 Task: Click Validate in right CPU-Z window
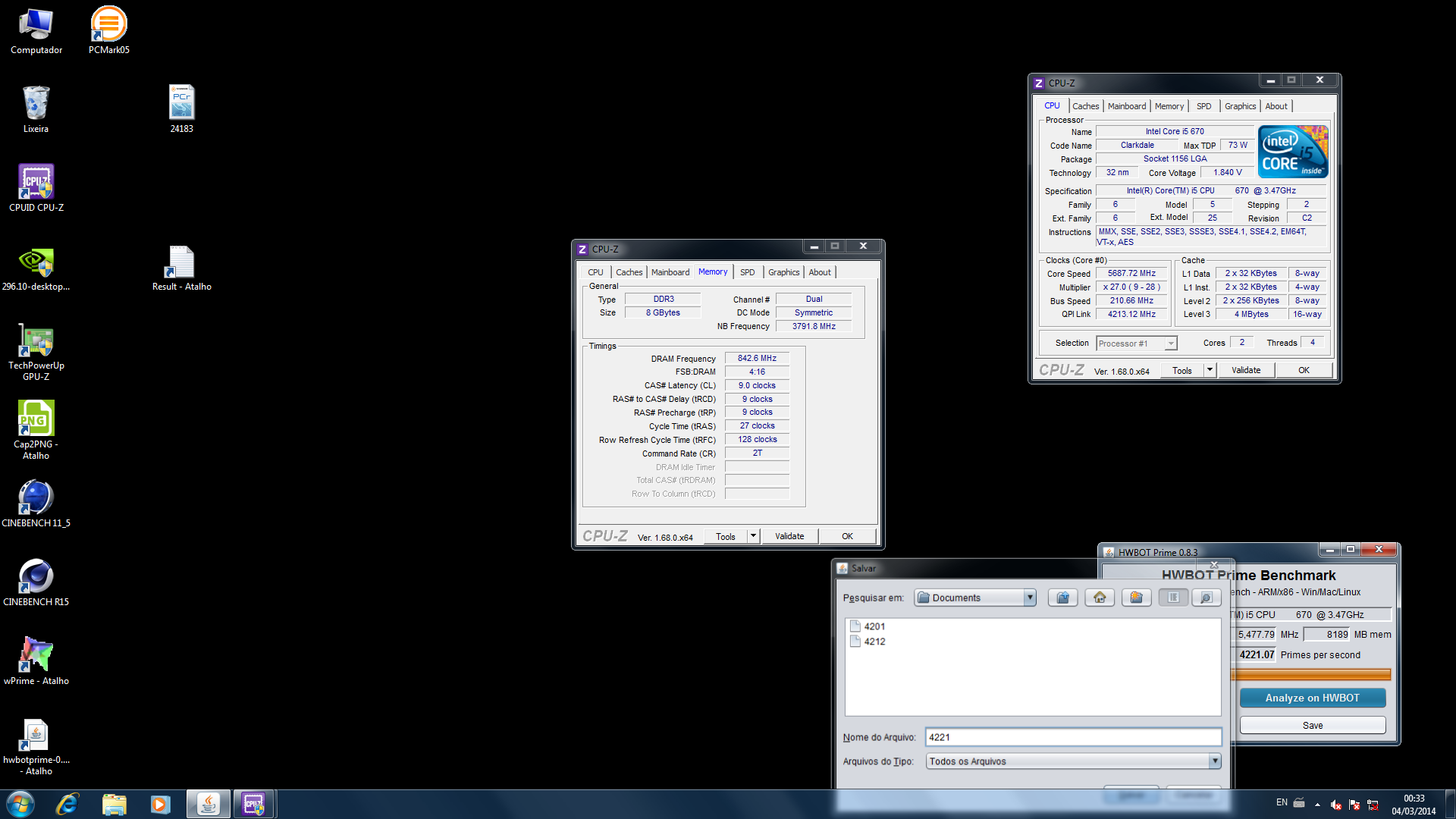tap(1246, 370)
